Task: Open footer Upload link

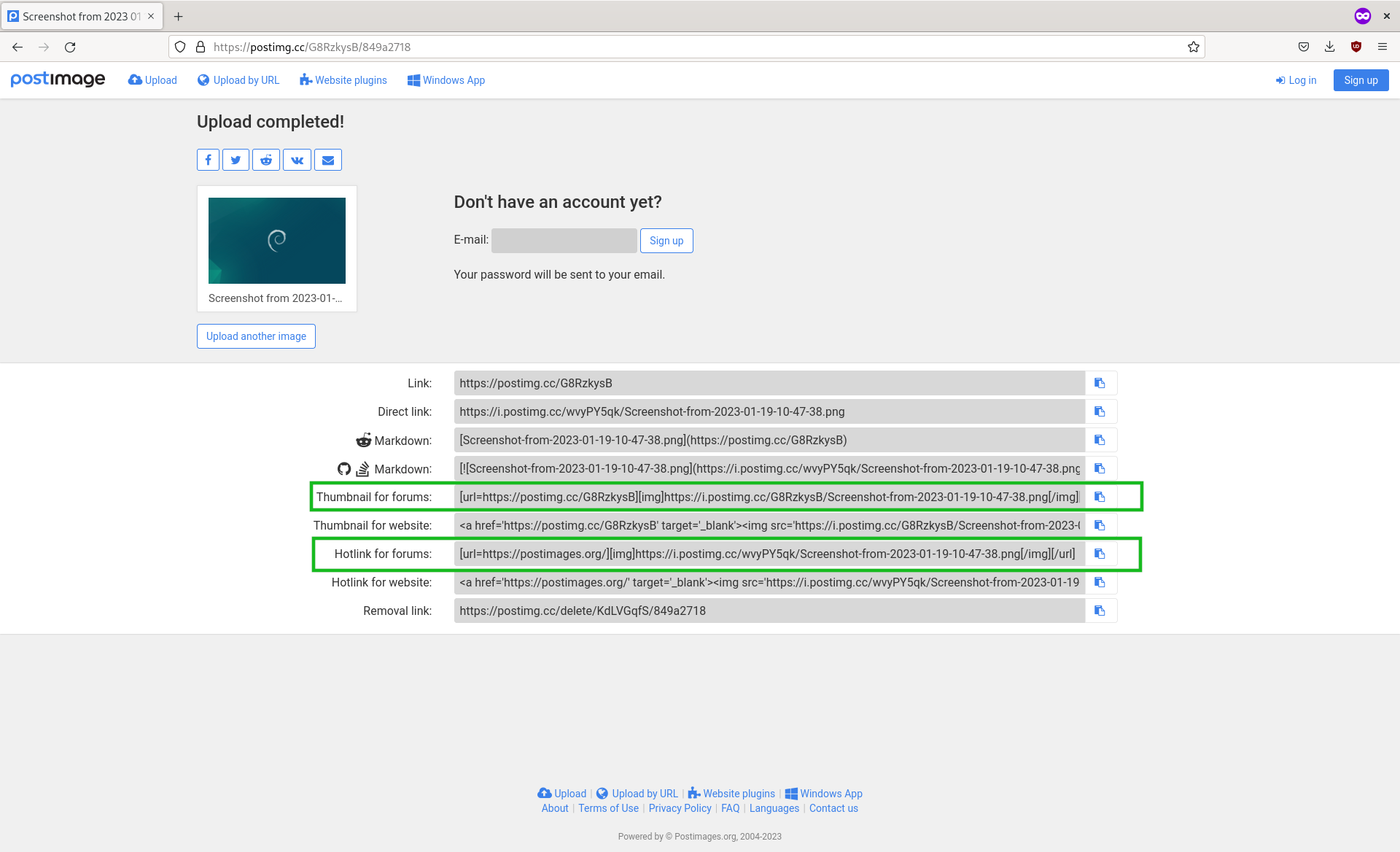Action: (561, 794)
